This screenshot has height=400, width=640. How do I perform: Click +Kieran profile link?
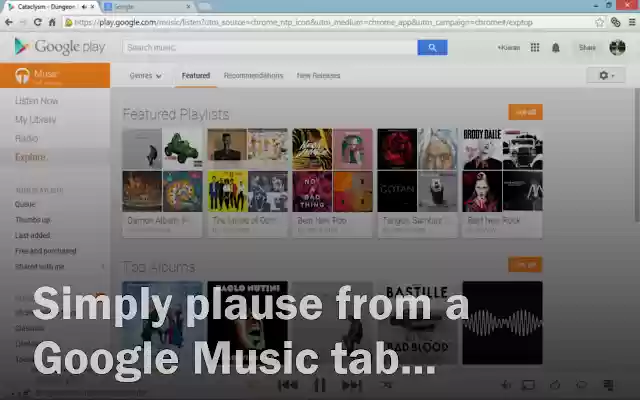point(509,47)
